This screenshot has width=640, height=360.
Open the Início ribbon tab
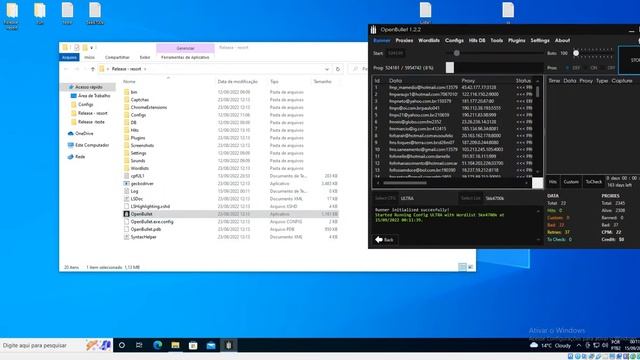(89, 57)
